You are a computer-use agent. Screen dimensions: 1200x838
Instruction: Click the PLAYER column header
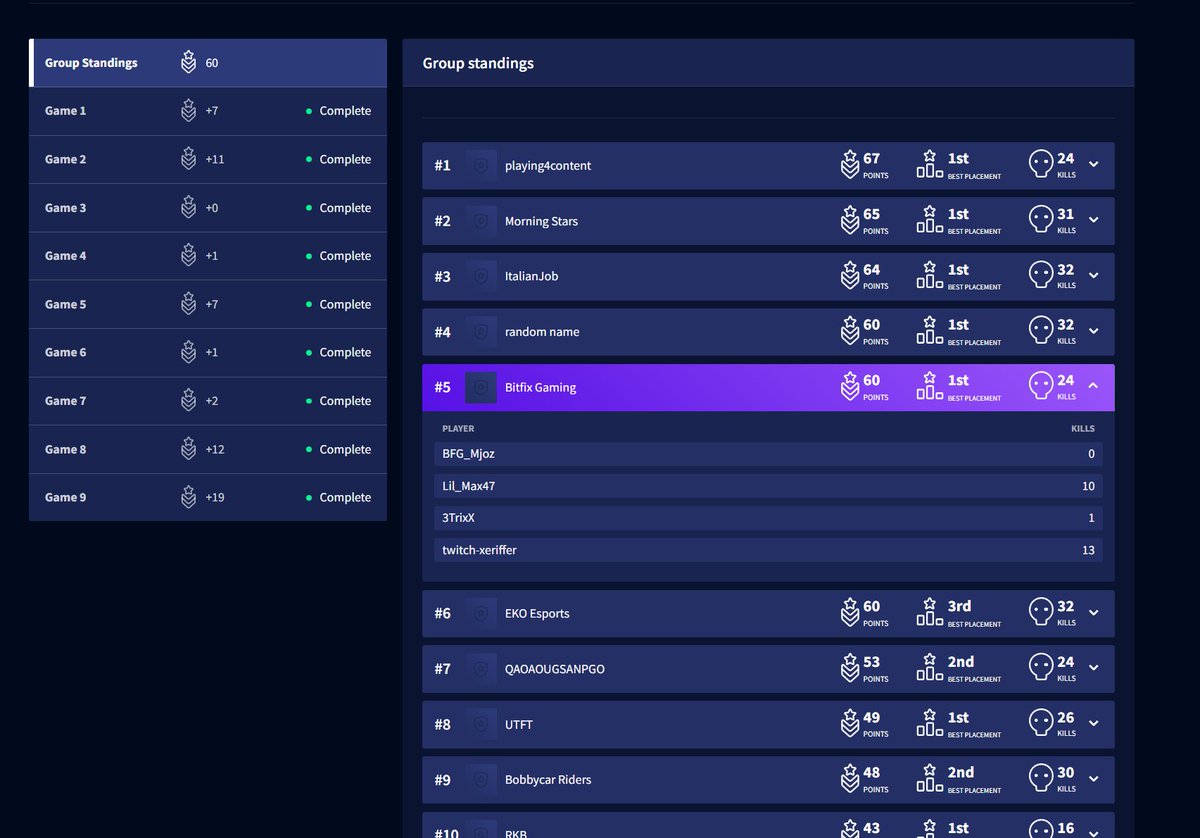click(458, 428)
